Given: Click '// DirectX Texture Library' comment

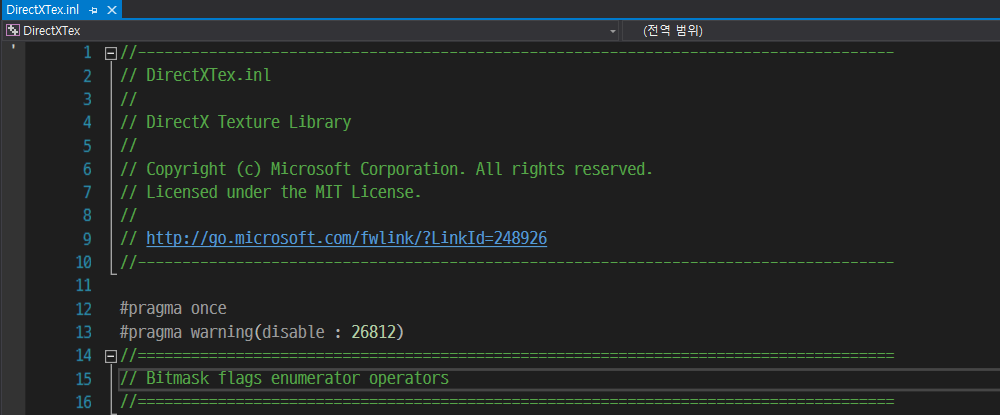Looking at the screenshot, I should (235, 122).
